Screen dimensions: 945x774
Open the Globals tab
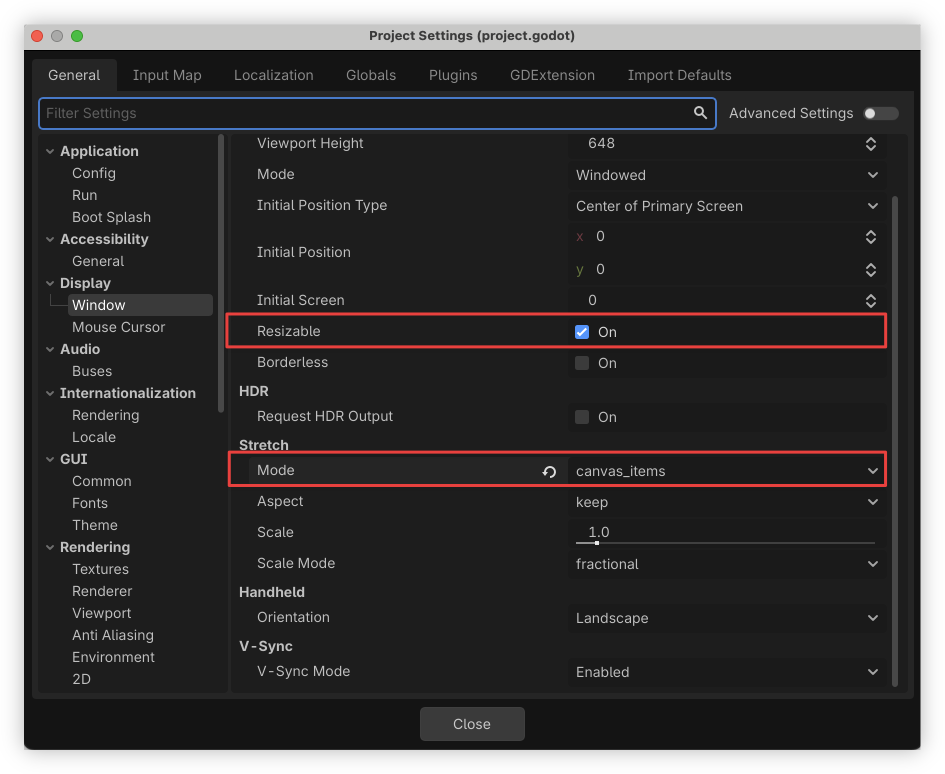371,75
